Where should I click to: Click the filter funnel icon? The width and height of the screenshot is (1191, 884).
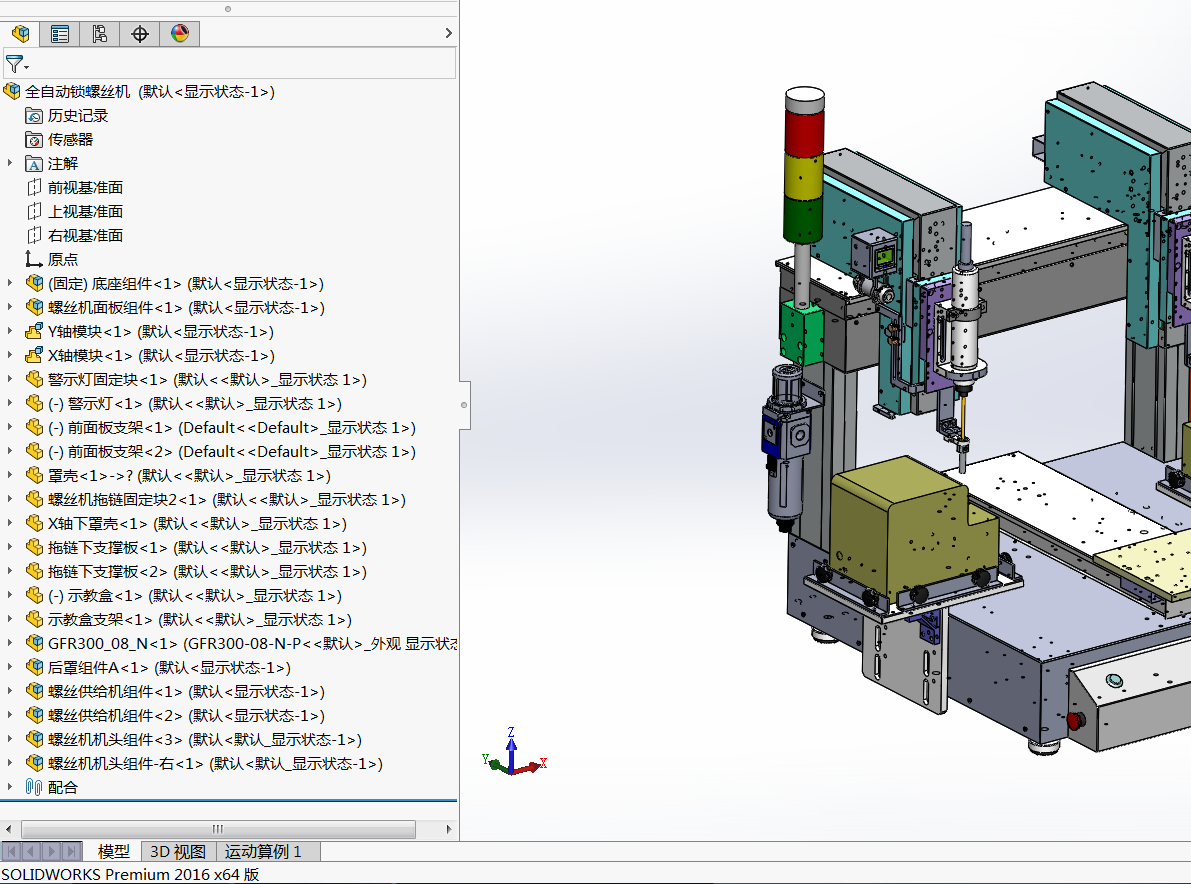point(14,64)
